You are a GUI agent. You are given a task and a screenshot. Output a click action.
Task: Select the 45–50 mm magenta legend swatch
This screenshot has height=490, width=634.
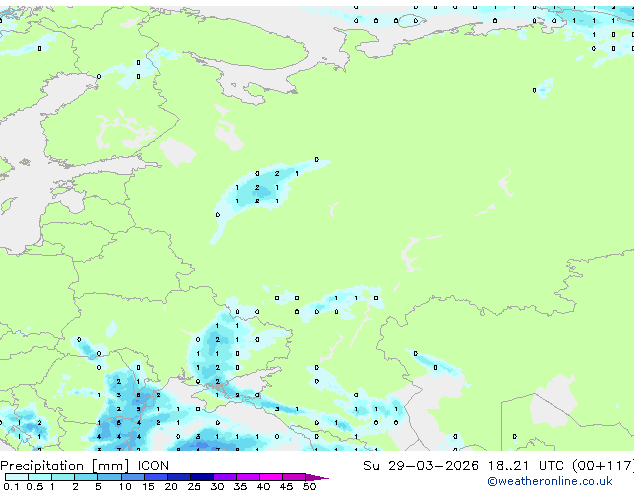tap(294, 477)
